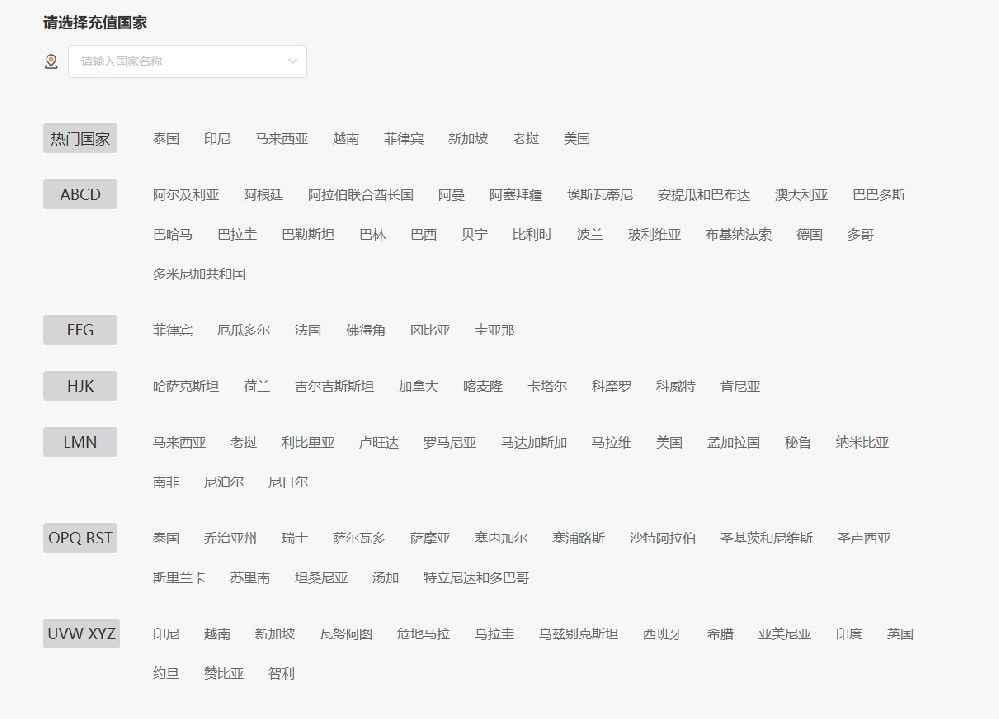Image resolution: width=999 pixels, height=719 pixels.
Task: Select the HJK category label
Action: click(80, 386)
